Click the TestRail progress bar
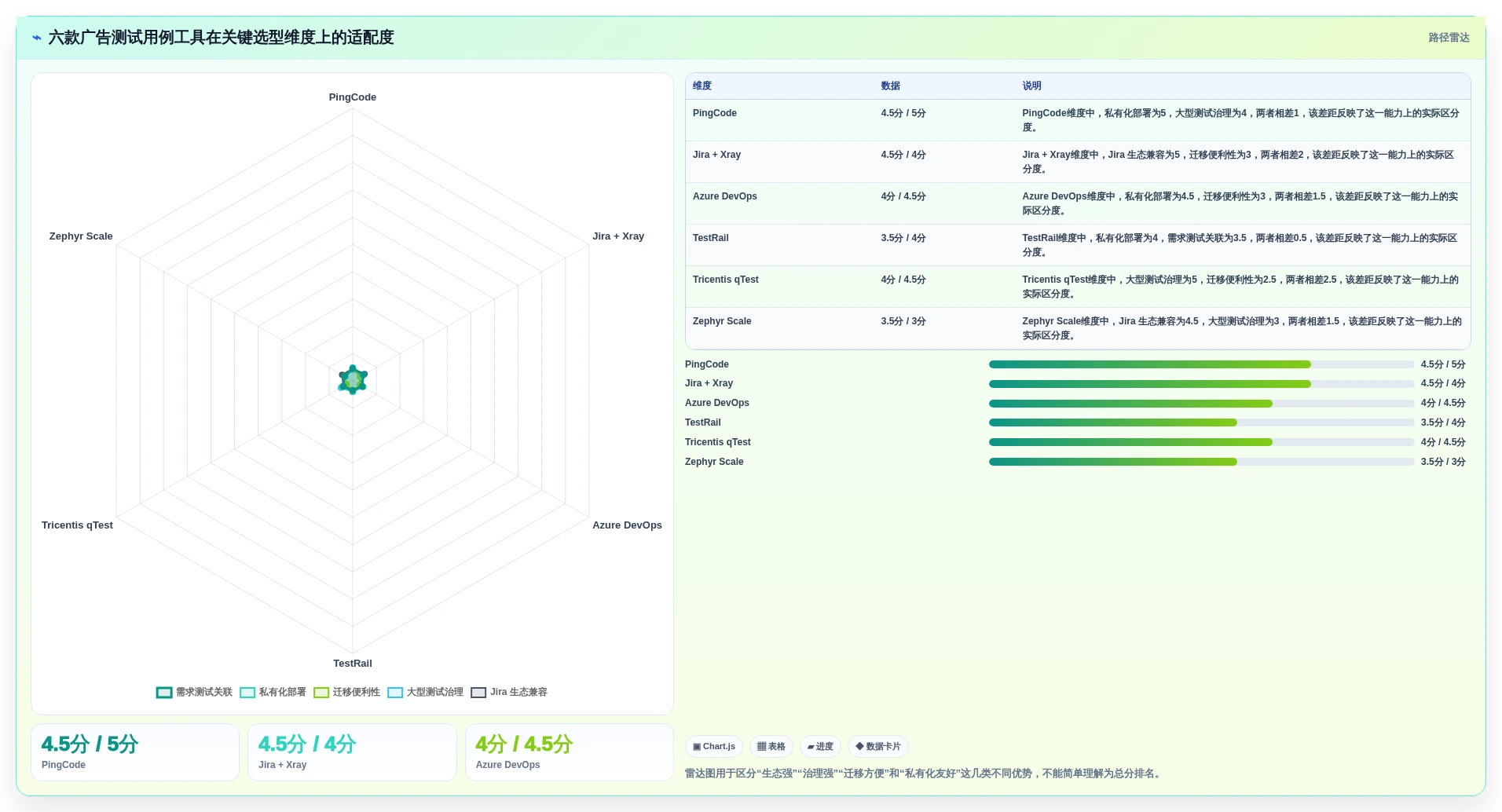This screenshot has width=1502, height=812. (1201, 422)
